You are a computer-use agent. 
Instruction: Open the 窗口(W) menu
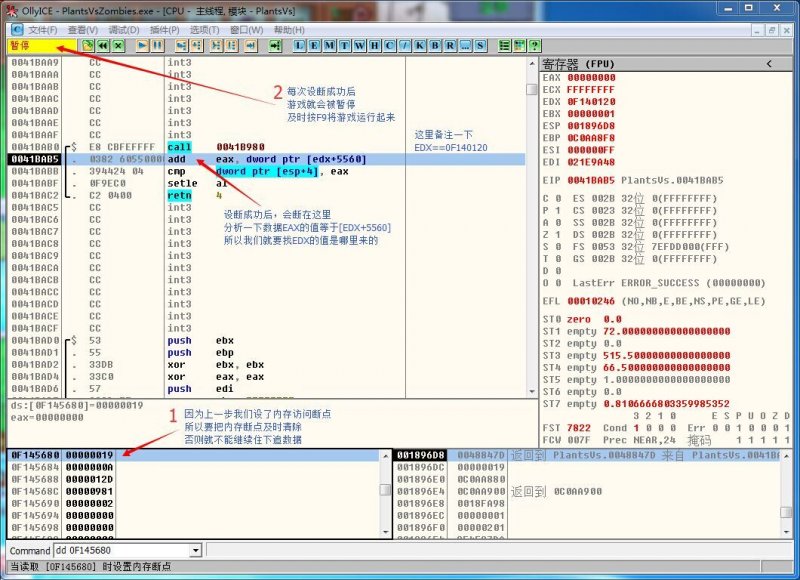pyautogui.click(x=246, y=30)
